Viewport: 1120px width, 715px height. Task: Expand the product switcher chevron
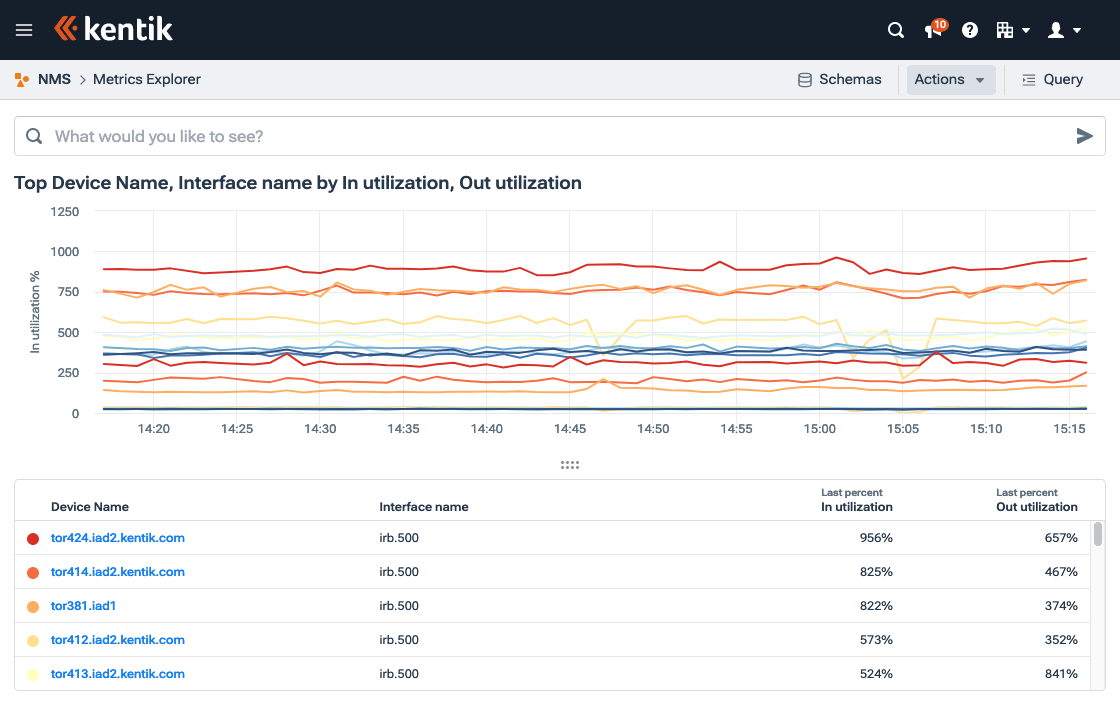1025,31
